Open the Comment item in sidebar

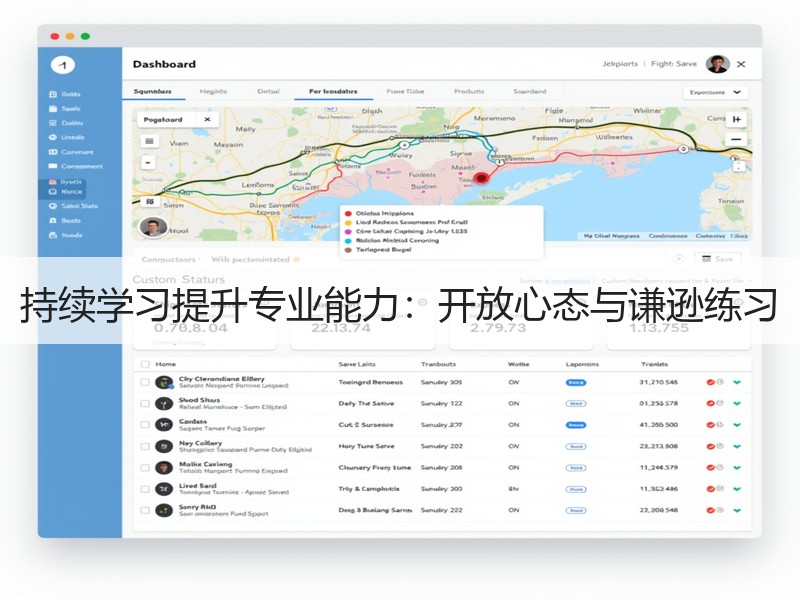coord(71,152)
